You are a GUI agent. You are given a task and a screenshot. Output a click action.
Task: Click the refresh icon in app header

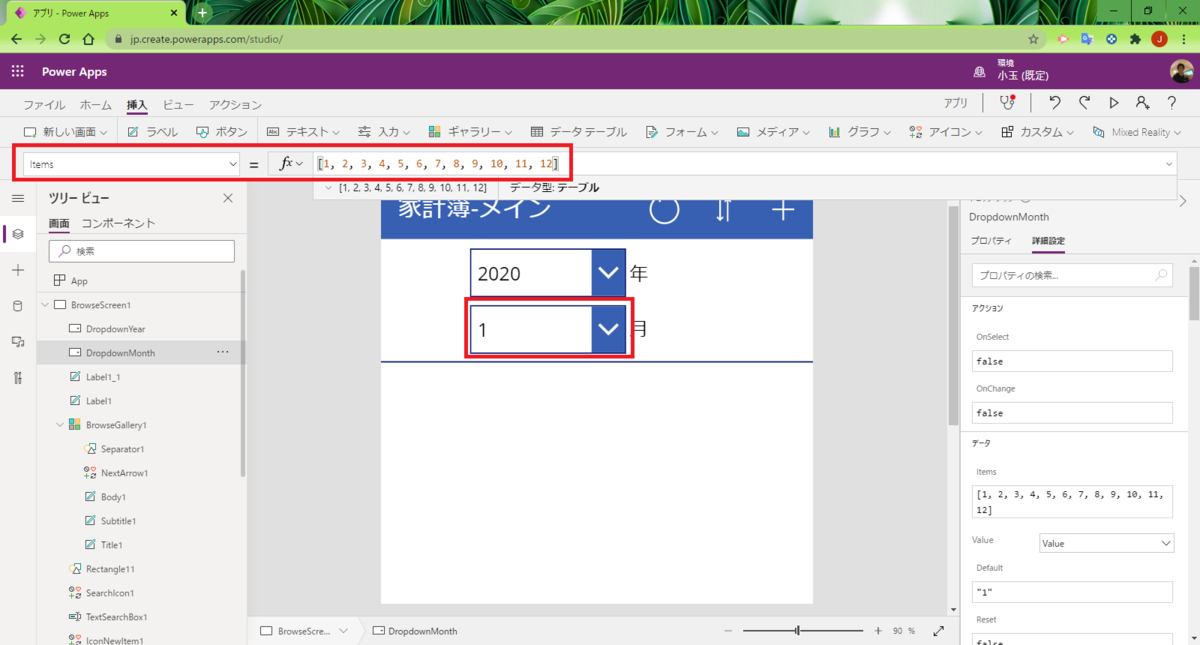pyautogui.click(x=665, y=209)
